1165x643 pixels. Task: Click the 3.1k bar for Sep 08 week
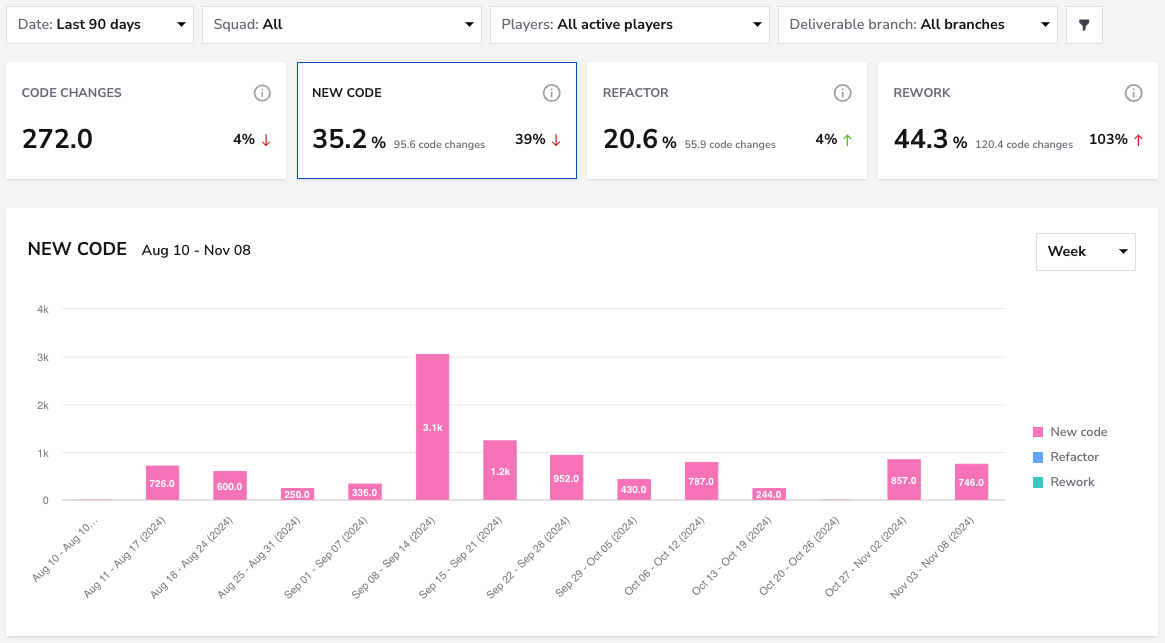click(432, 427)
